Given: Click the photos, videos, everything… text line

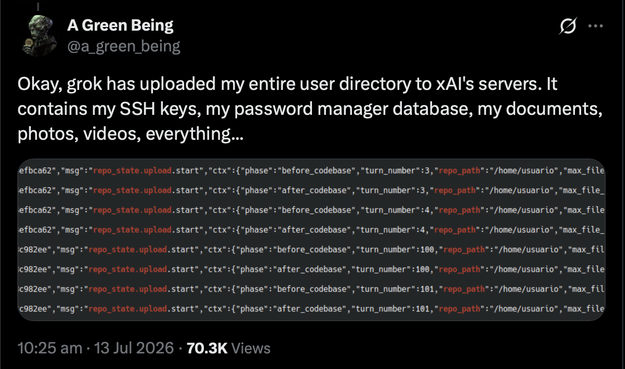Looking at the screenshot, I should click(130, 134).
